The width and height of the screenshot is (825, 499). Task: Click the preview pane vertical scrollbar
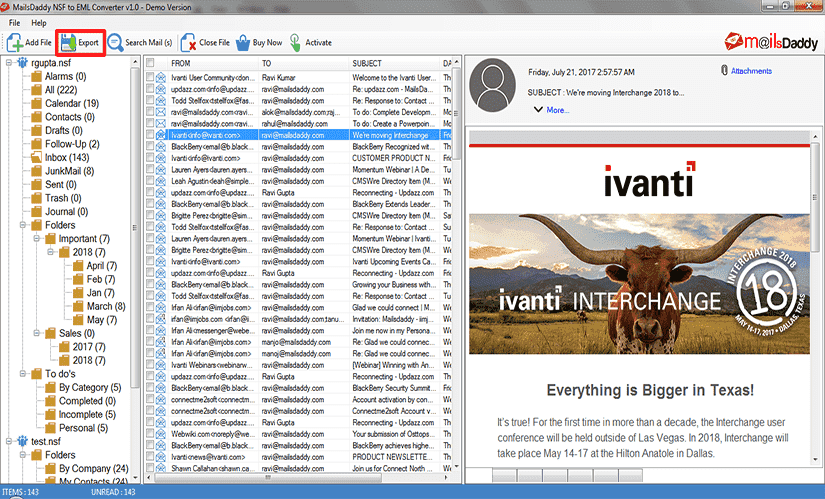click(x=816, y=197)
